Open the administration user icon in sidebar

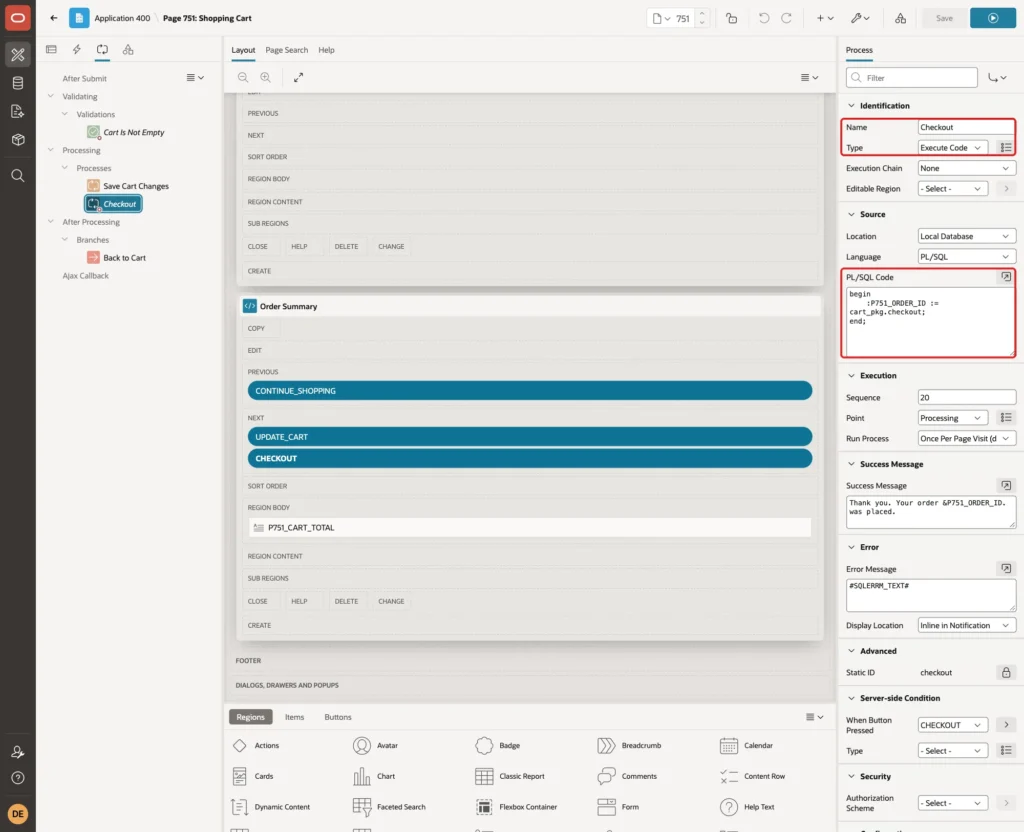18,752
